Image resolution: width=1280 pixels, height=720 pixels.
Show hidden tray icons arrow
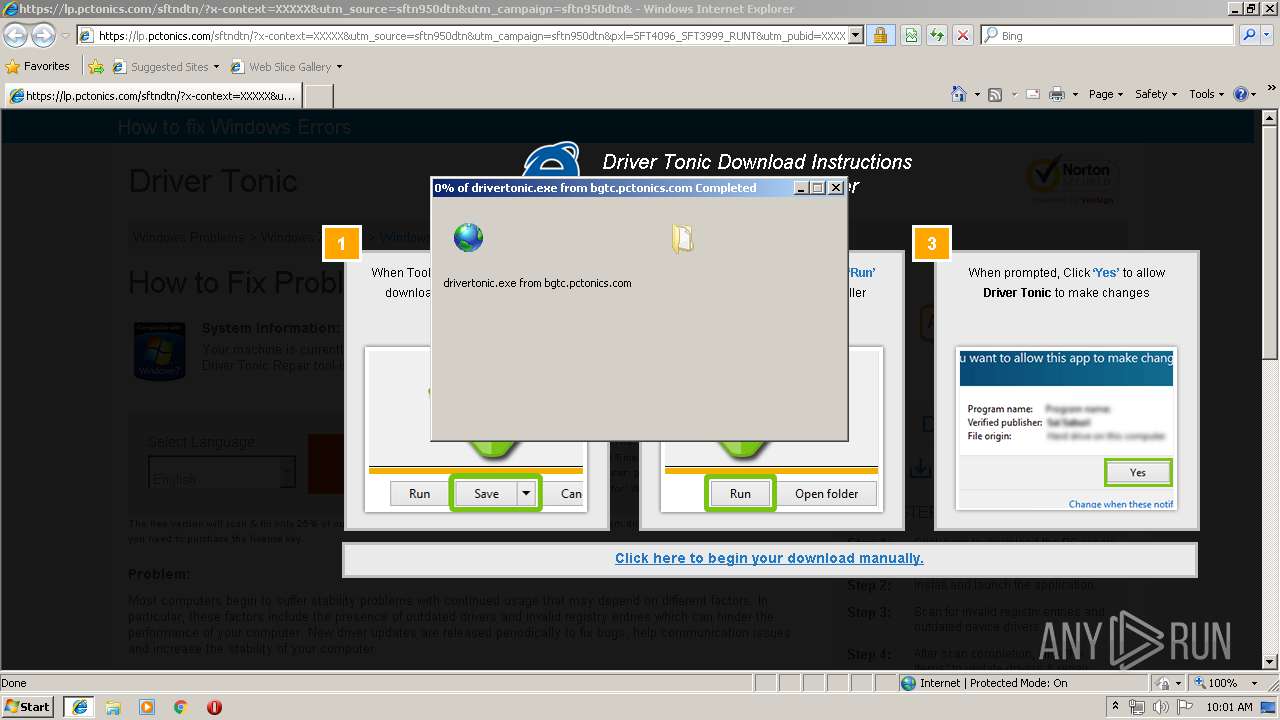point(1116,707)
